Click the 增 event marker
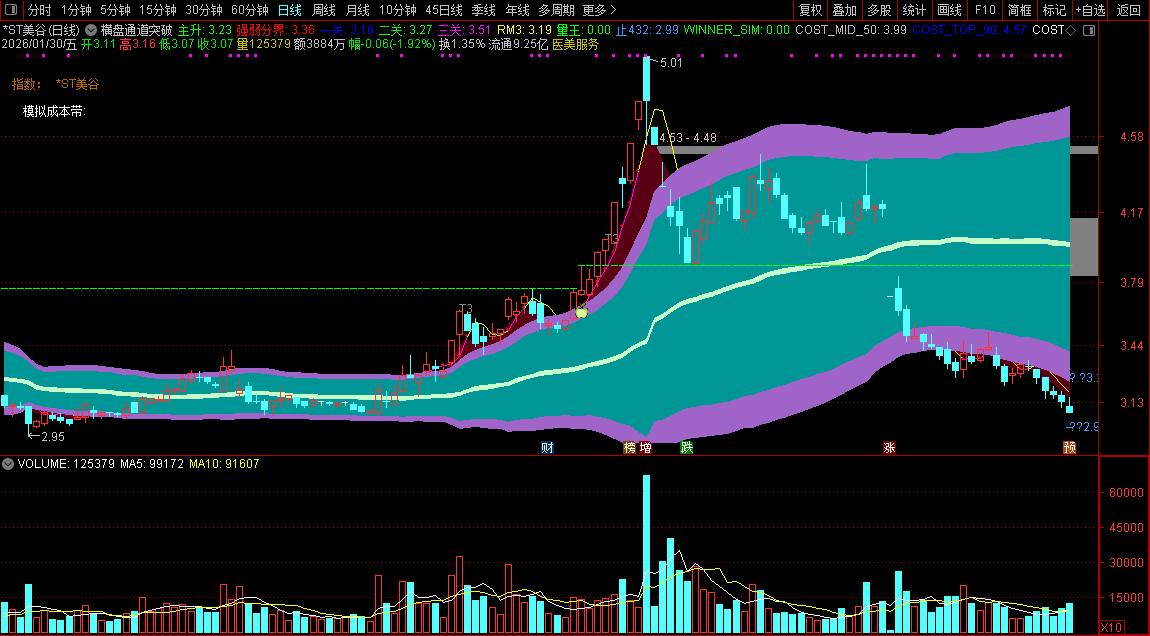 645,447
